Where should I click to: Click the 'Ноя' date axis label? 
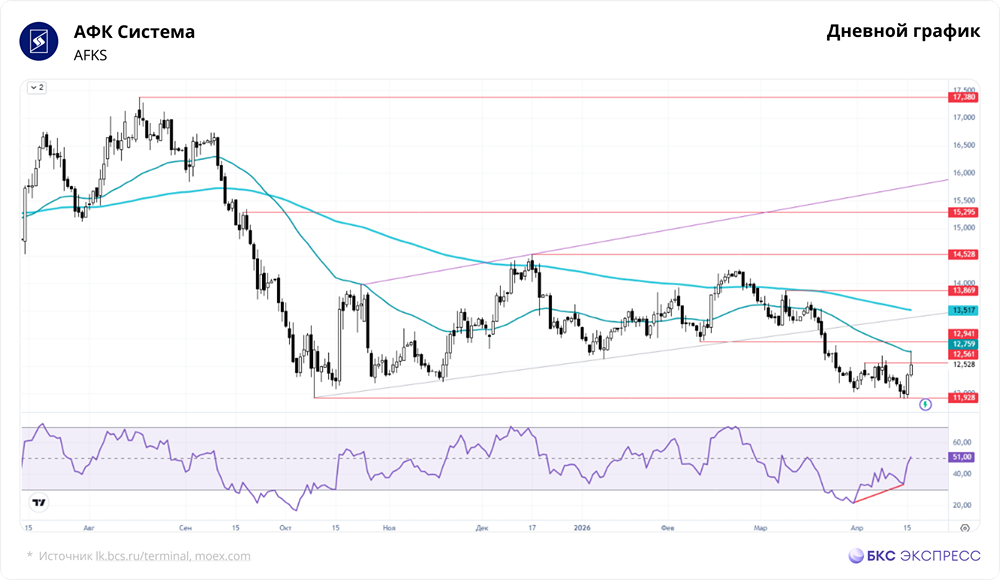pyautogui.click(x=389, y=528)
